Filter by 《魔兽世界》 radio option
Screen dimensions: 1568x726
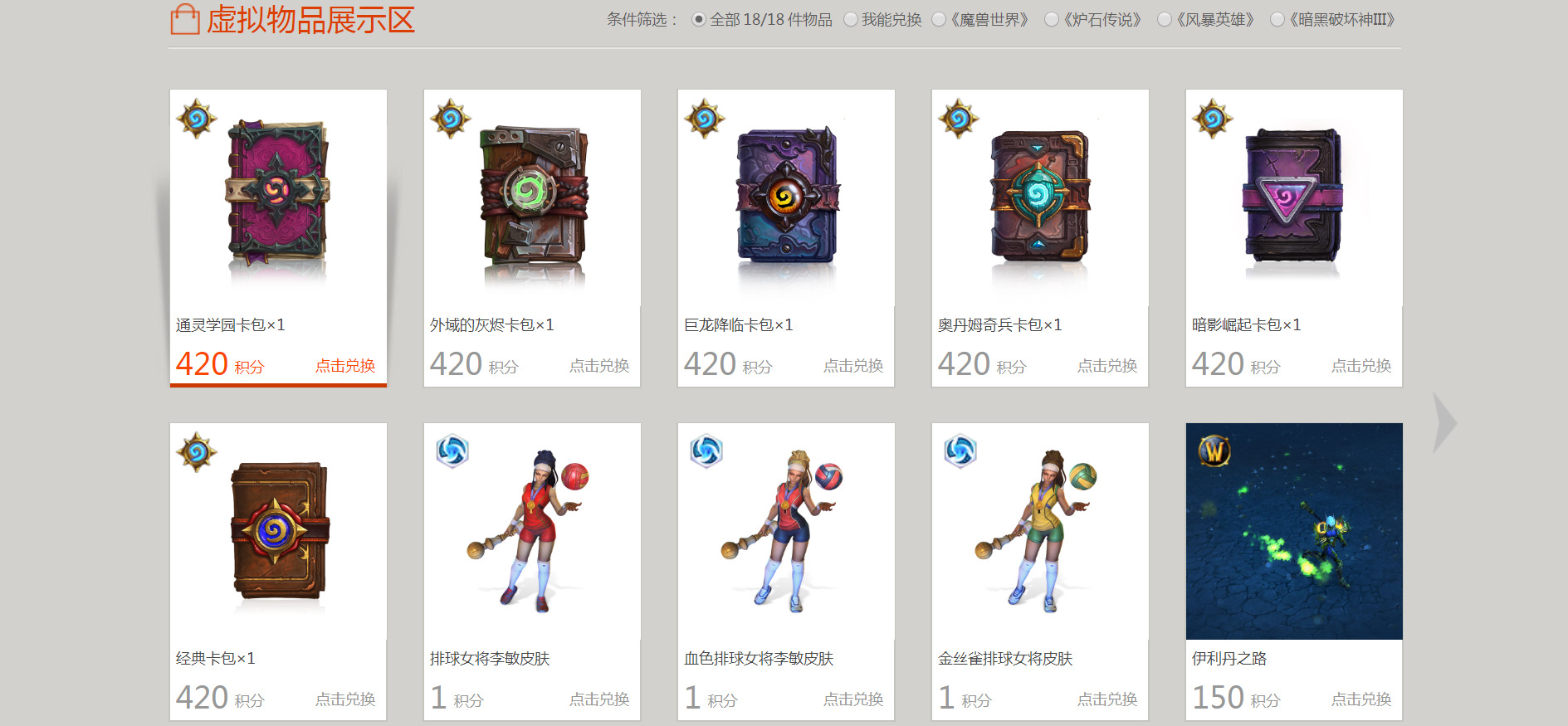pos(939,19)
